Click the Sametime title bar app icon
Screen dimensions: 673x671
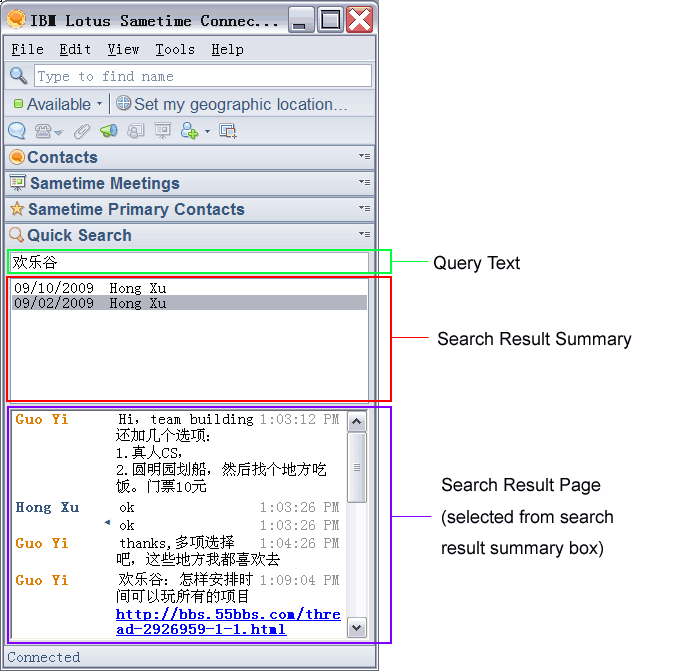click(x=16, y=20)
